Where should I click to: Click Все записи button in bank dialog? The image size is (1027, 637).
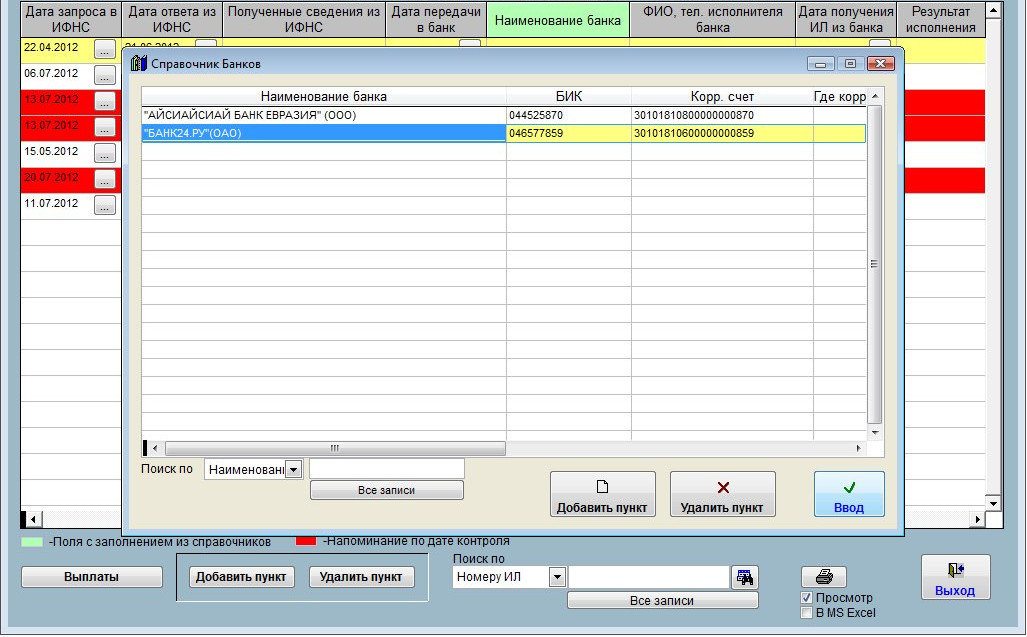point(386,491)
